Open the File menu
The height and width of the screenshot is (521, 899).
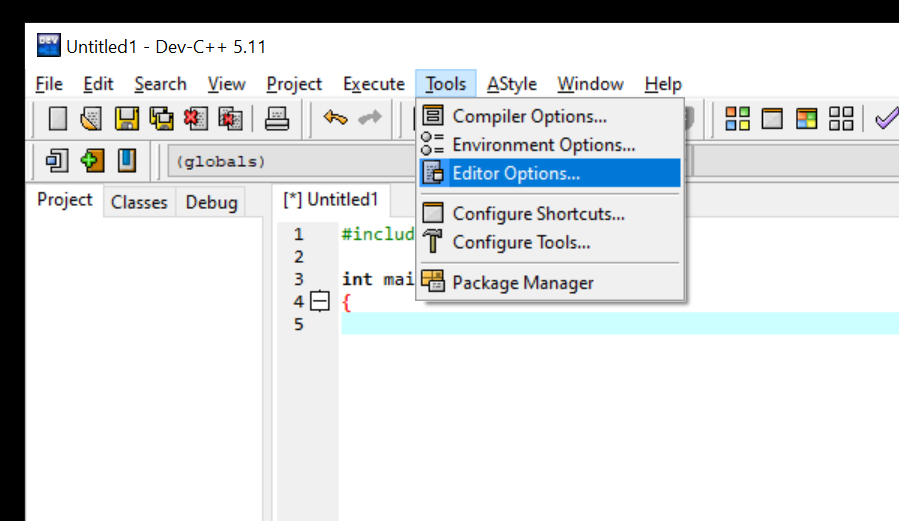coord(49,84)
